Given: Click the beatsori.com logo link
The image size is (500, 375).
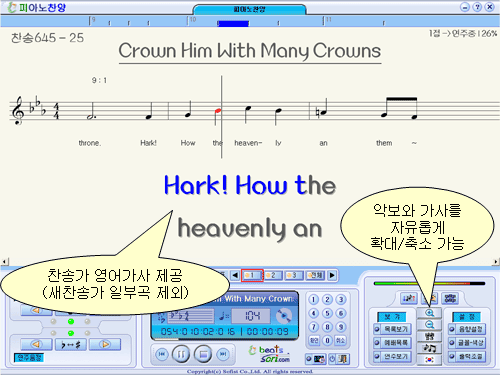Looking at the screenshot, I should tap(270, 354).
